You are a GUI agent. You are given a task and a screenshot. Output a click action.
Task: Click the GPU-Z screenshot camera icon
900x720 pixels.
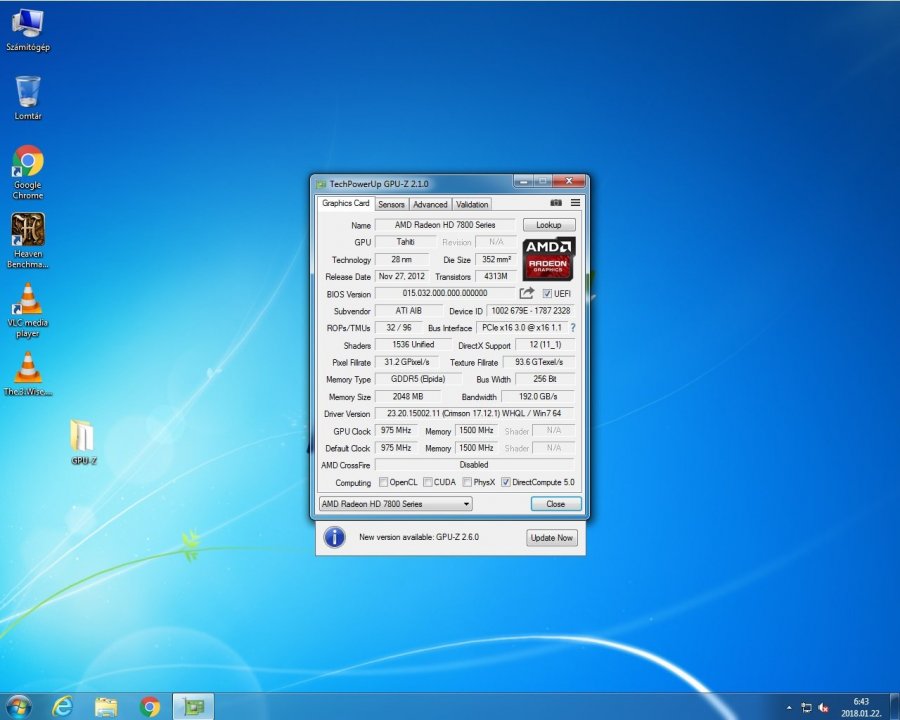[556, 203]
